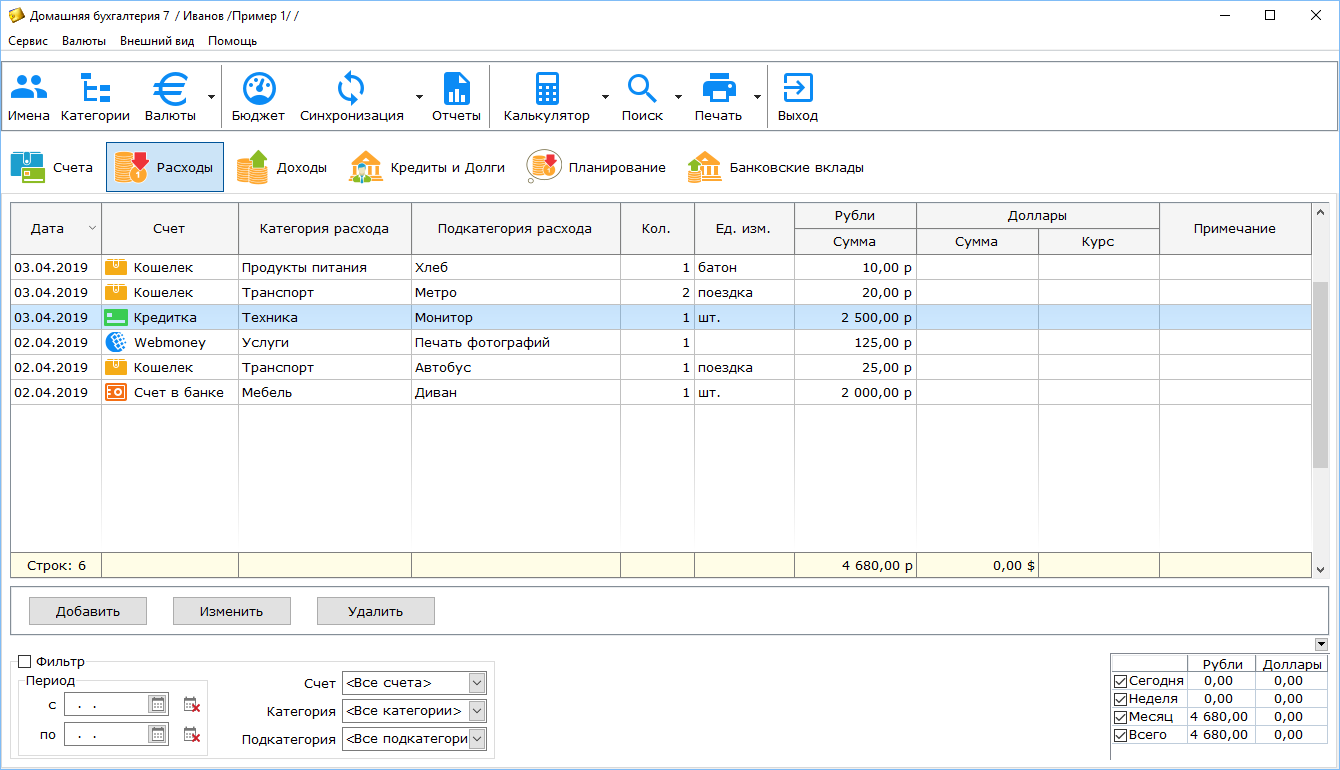Switch to the Доходы tab
The image size is (1340, 770).
(x=282, y=168)
